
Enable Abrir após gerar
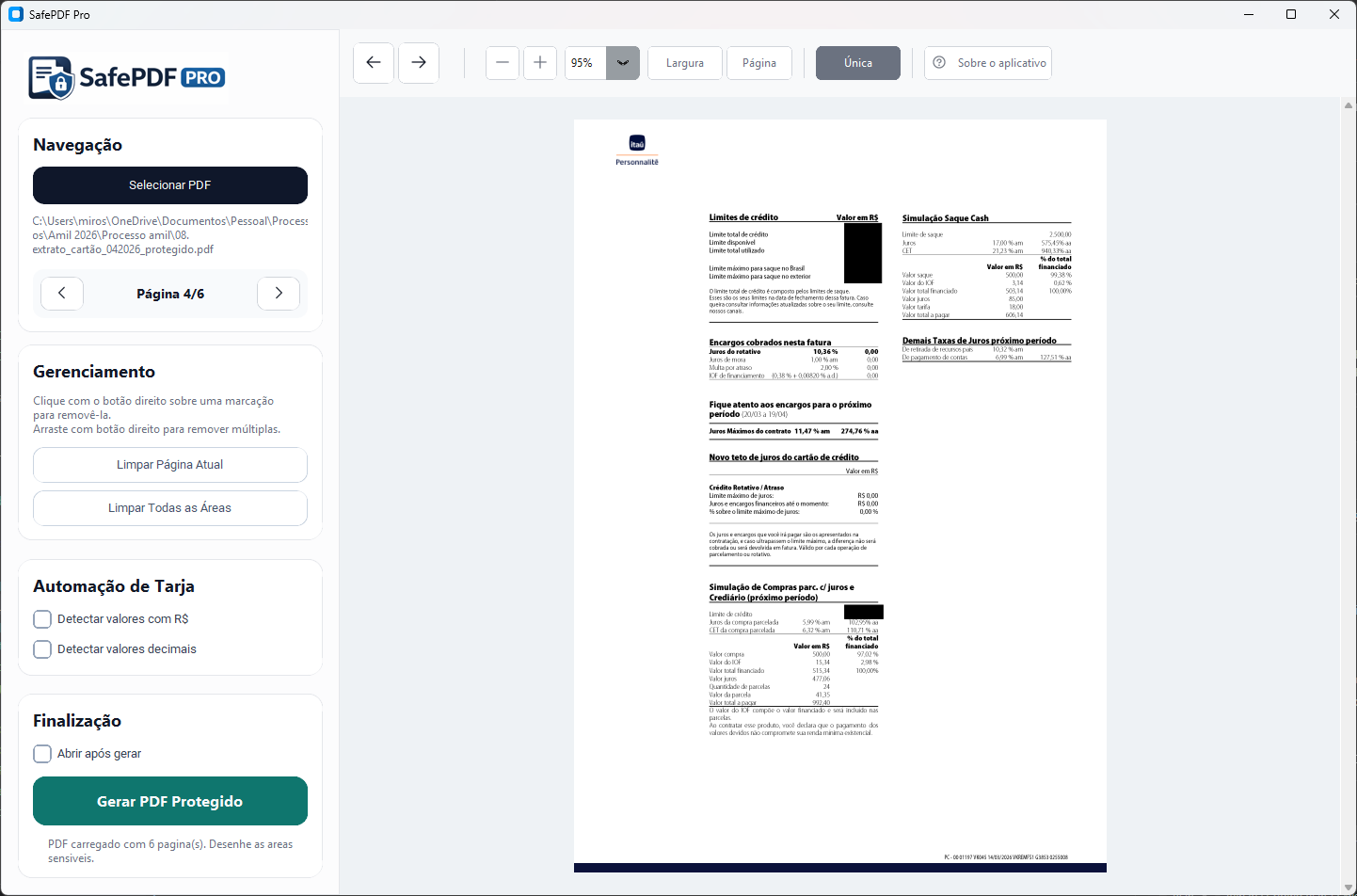41,753
